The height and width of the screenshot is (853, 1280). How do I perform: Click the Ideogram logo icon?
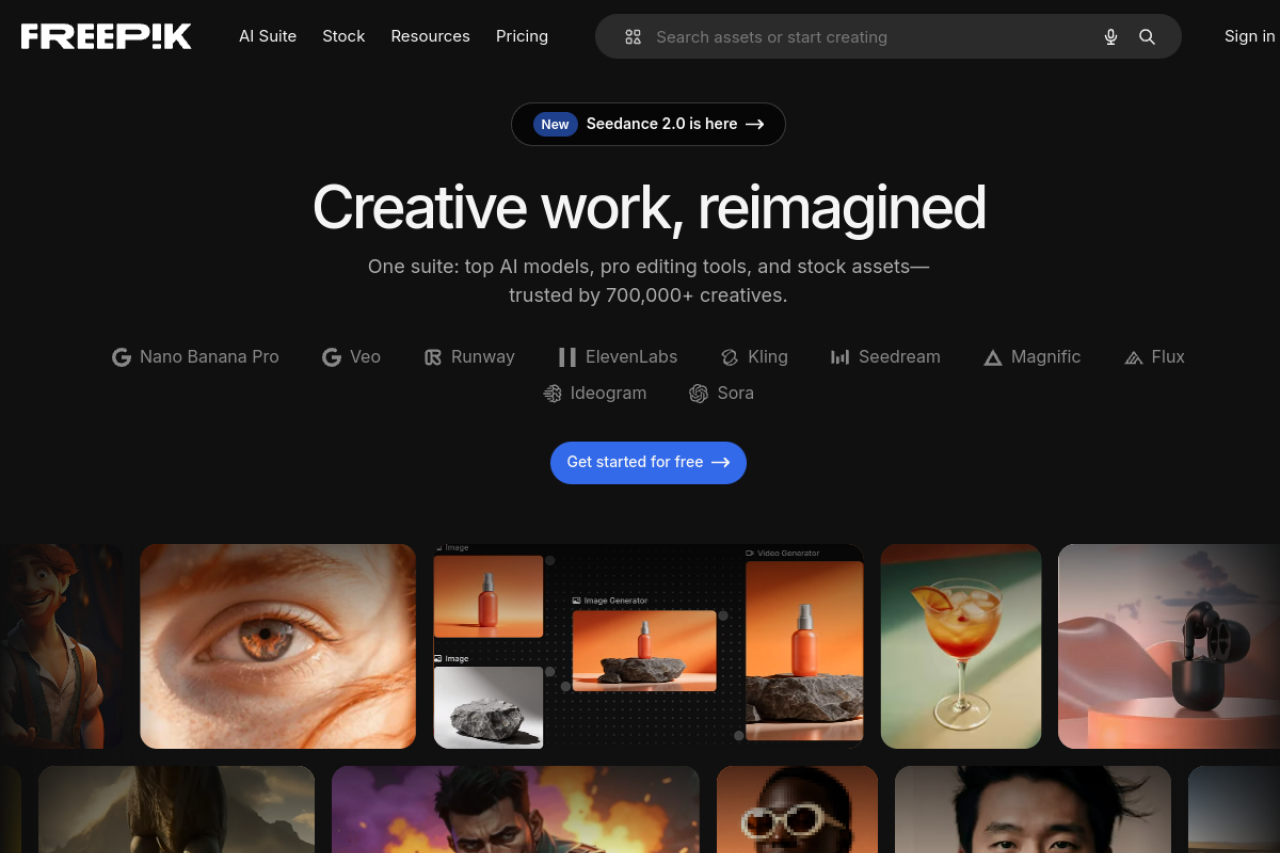tap(552, 394)
